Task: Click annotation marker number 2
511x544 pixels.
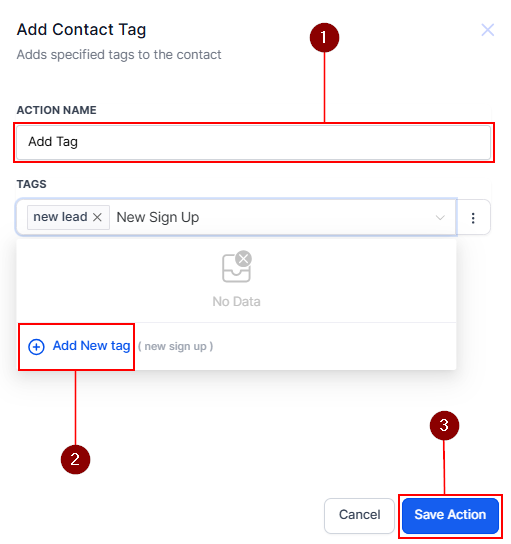Action: pos(75,460)
